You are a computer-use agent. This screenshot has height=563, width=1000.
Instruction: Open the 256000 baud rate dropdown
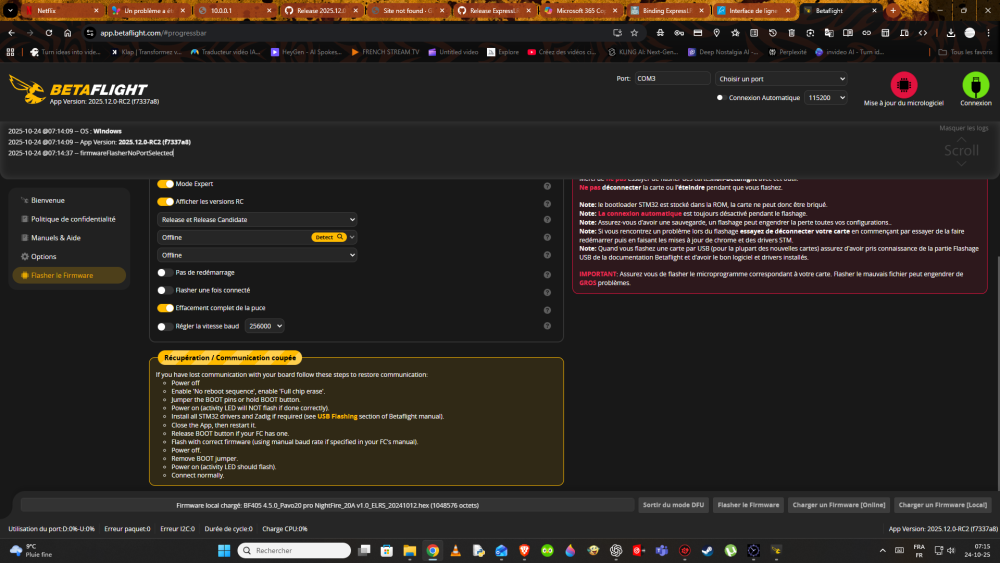[265, 326]
